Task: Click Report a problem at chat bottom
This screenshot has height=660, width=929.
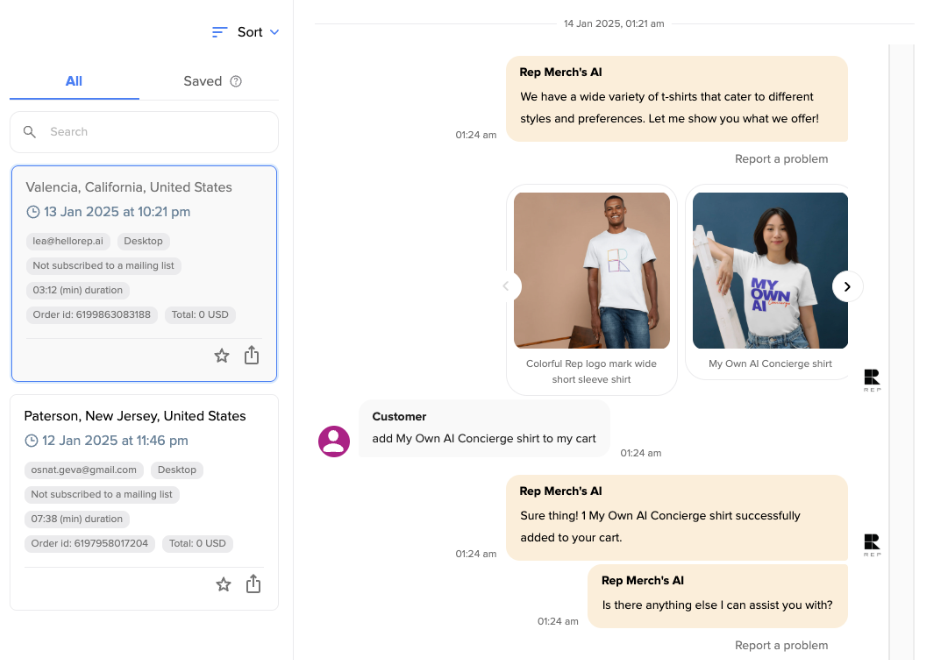Action: tap(781, 645)
